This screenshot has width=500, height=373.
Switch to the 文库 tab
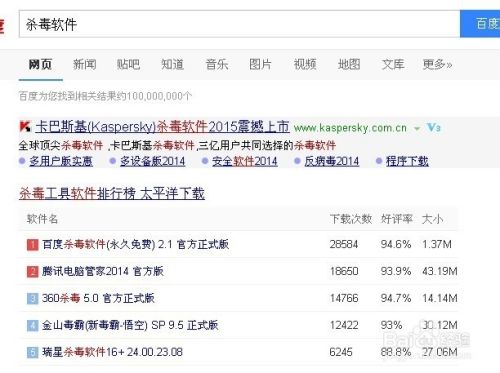(x=393, y=64)
